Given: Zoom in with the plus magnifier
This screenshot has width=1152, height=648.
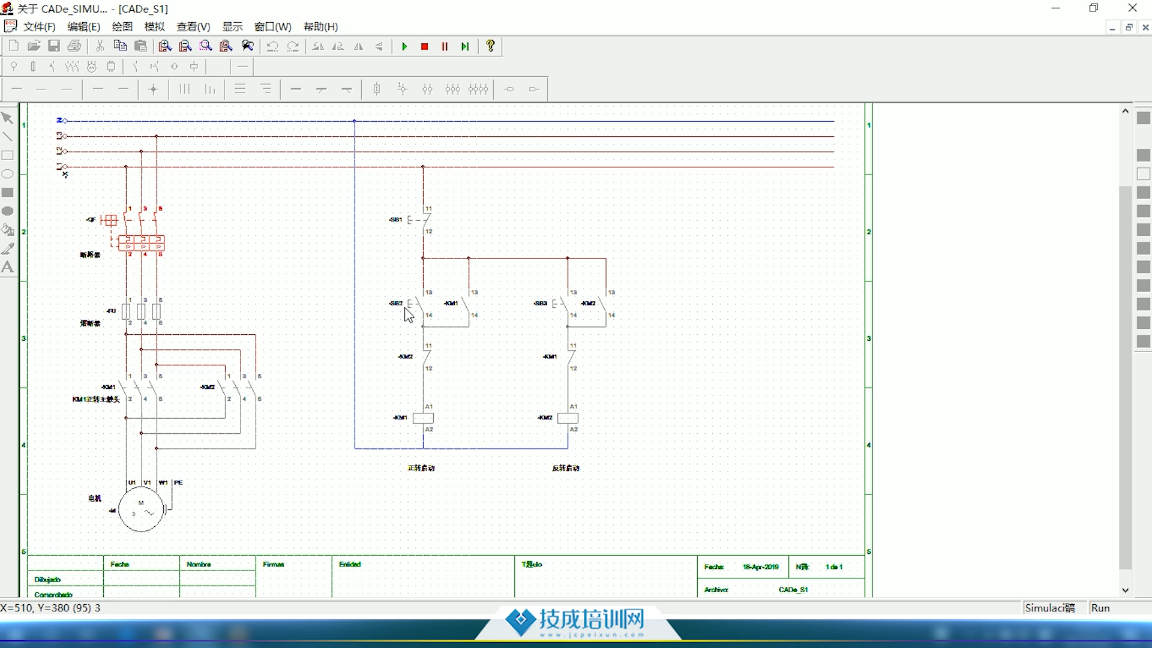Looking at the screenshot, I should pos(165,46).
